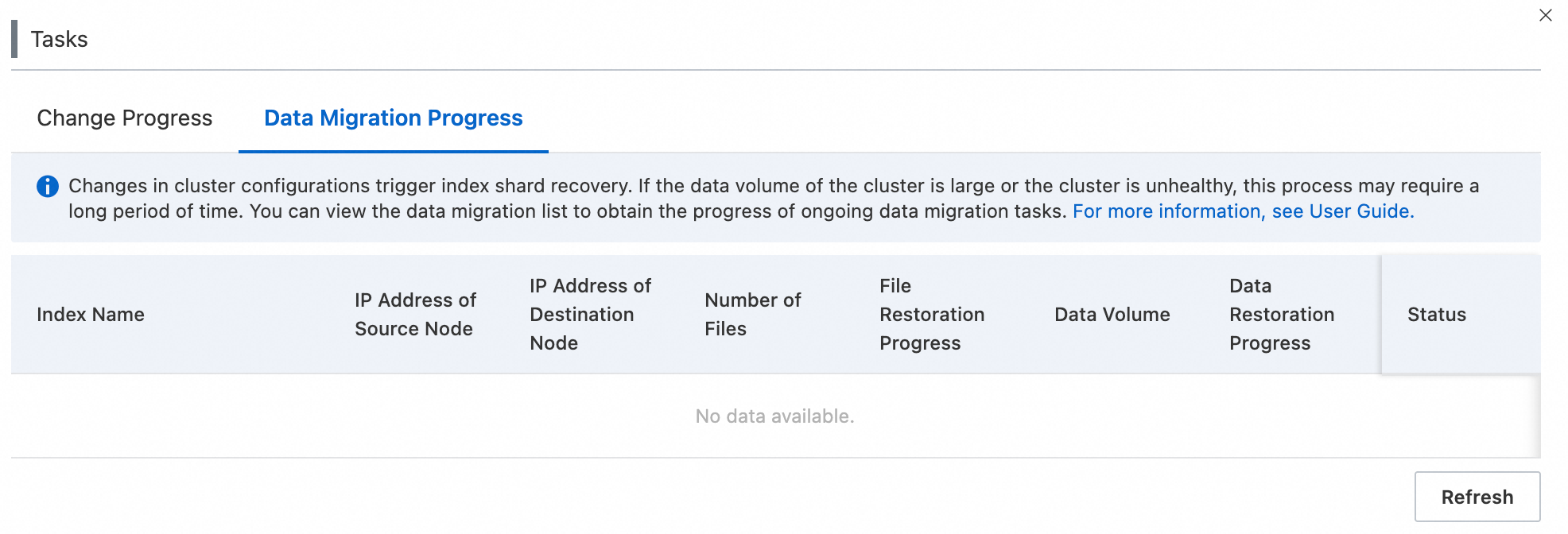The image size is (1568, 534).
Task: Click the Tasks panel title
Action: pyautogui.click(x=60, y=40)
